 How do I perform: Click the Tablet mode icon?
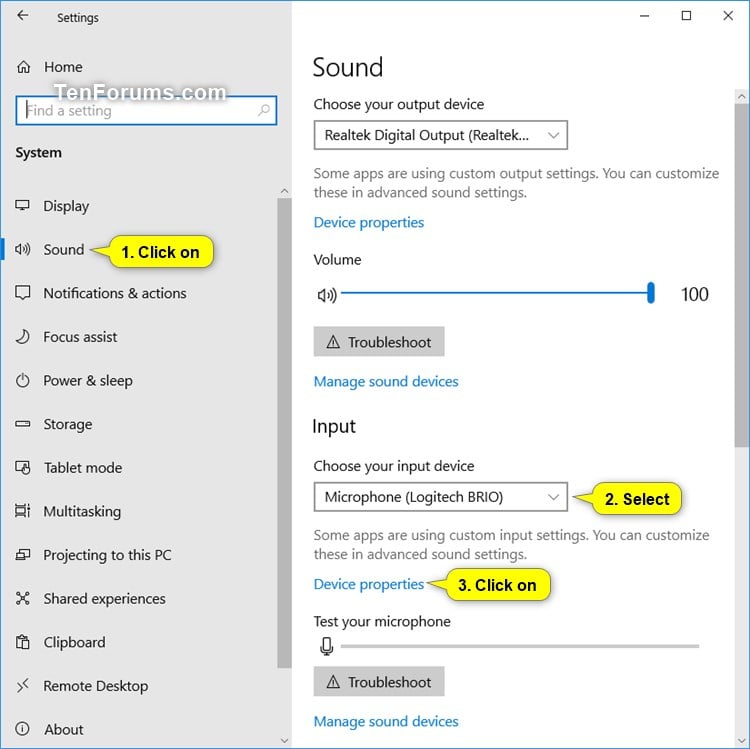coord(22,467)
